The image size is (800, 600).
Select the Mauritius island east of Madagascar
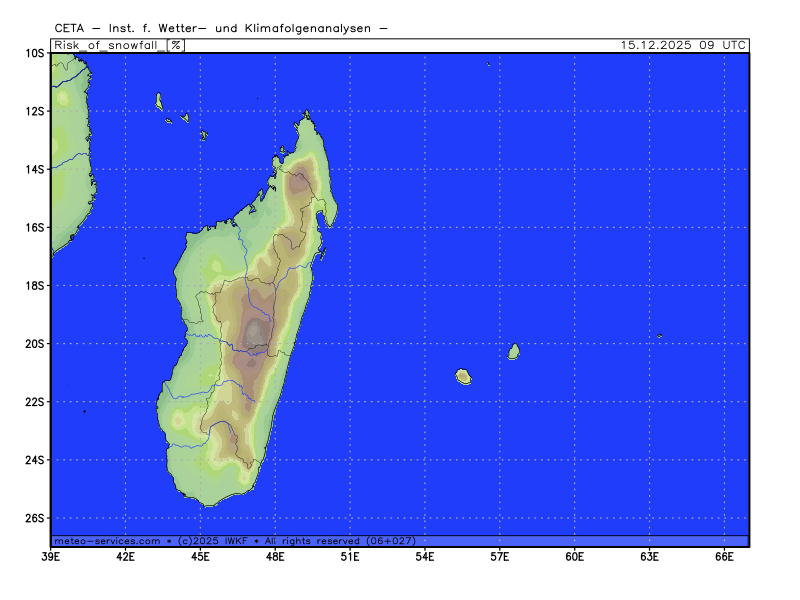514,351
